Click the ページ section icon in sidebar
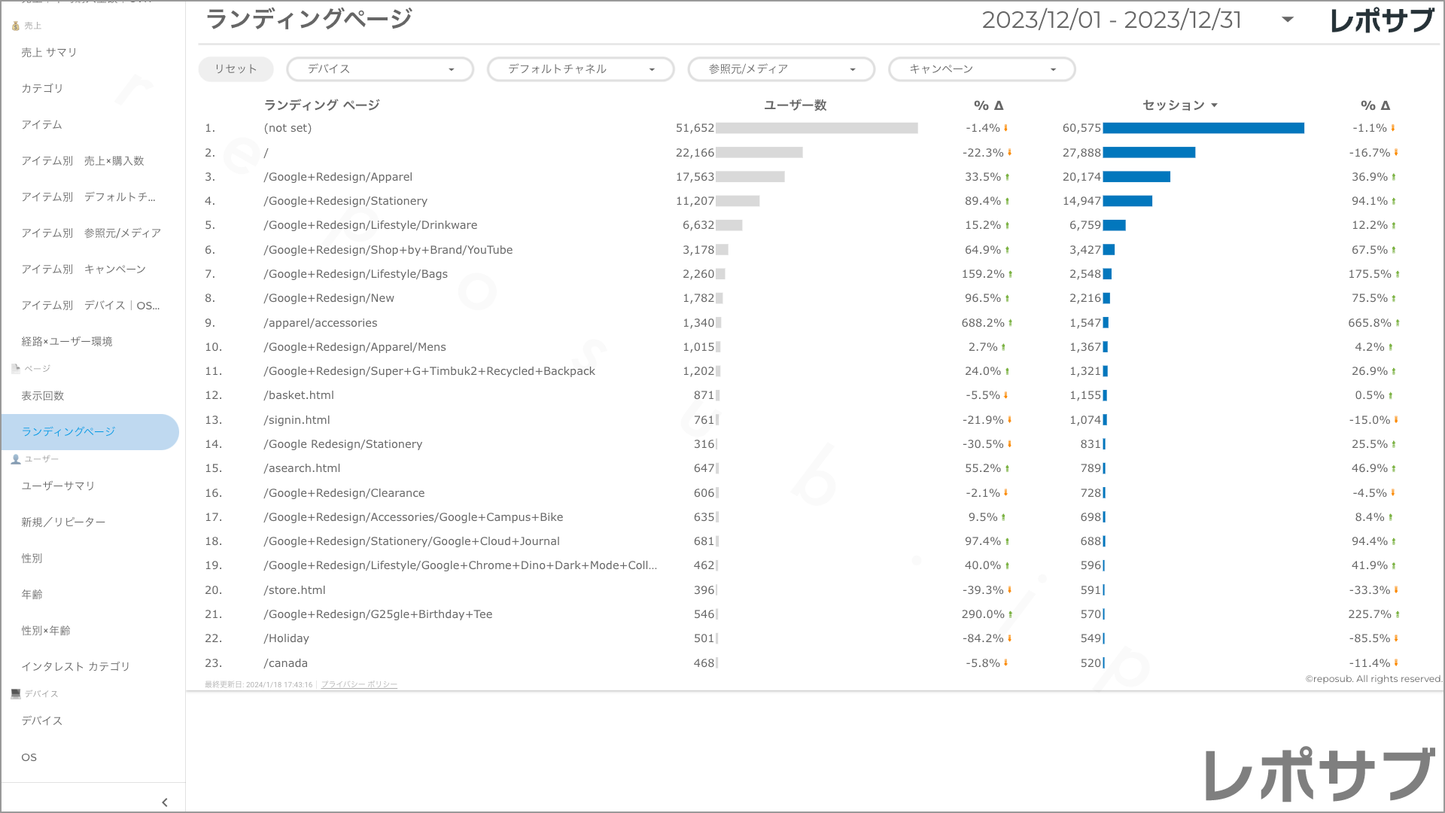The height and width of the screenshot is (813, 1445). click(15, 369)
